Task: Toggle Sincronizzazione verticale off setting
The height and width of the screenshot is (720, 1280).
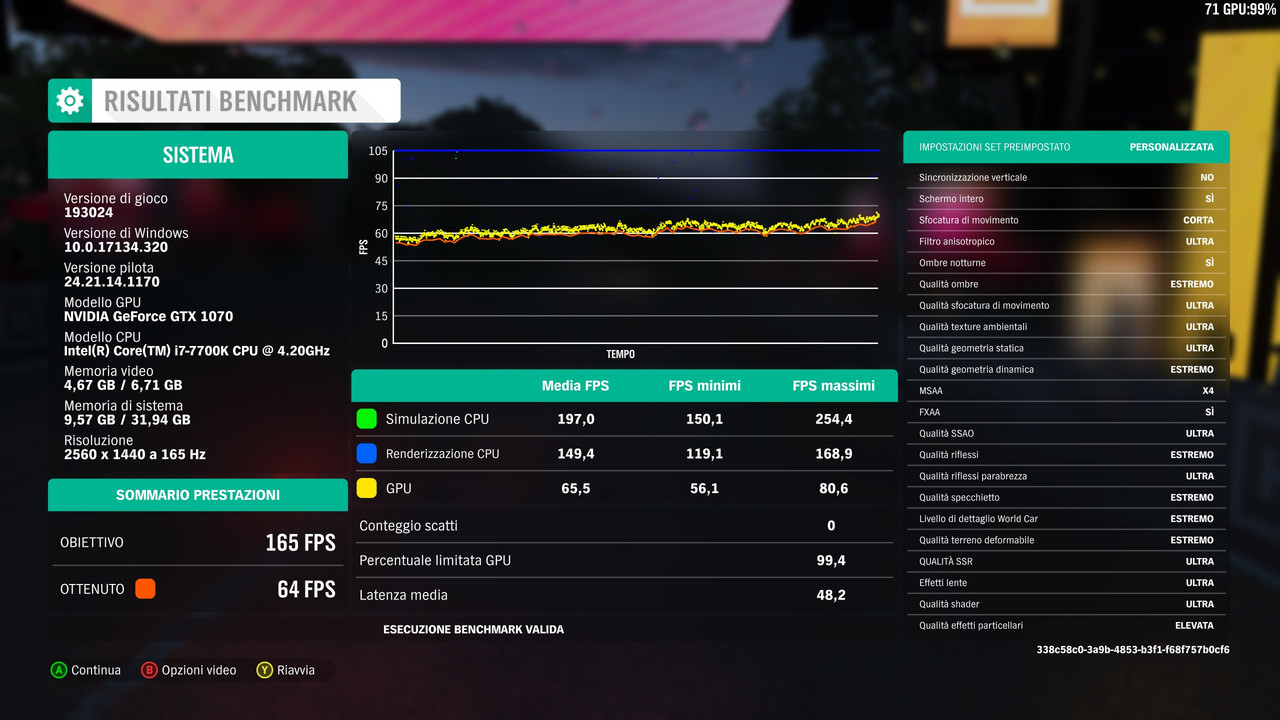Action: click(x=1066, y=177)
